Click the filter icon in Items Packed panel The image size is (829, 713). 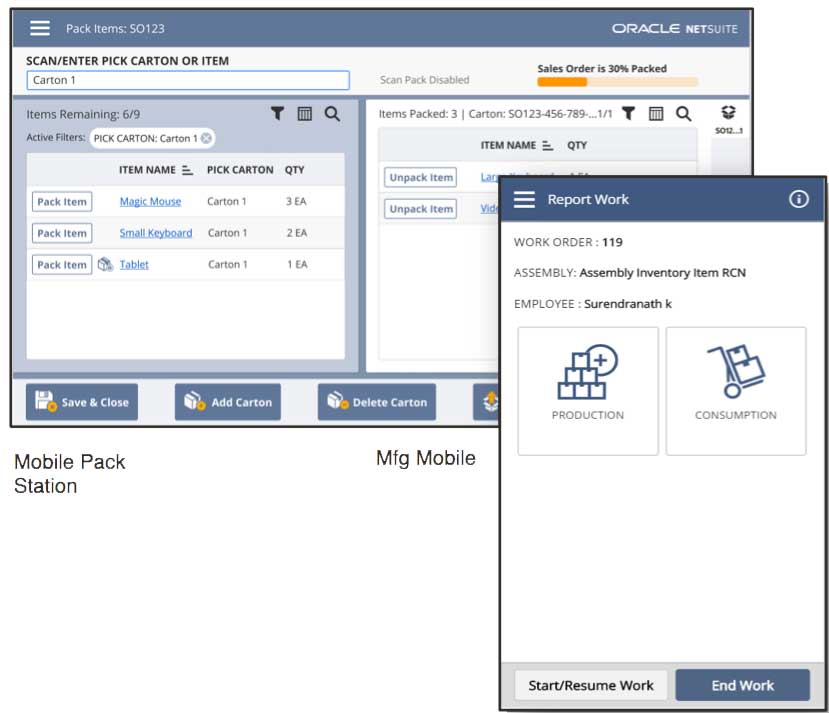tap(628, 114)
